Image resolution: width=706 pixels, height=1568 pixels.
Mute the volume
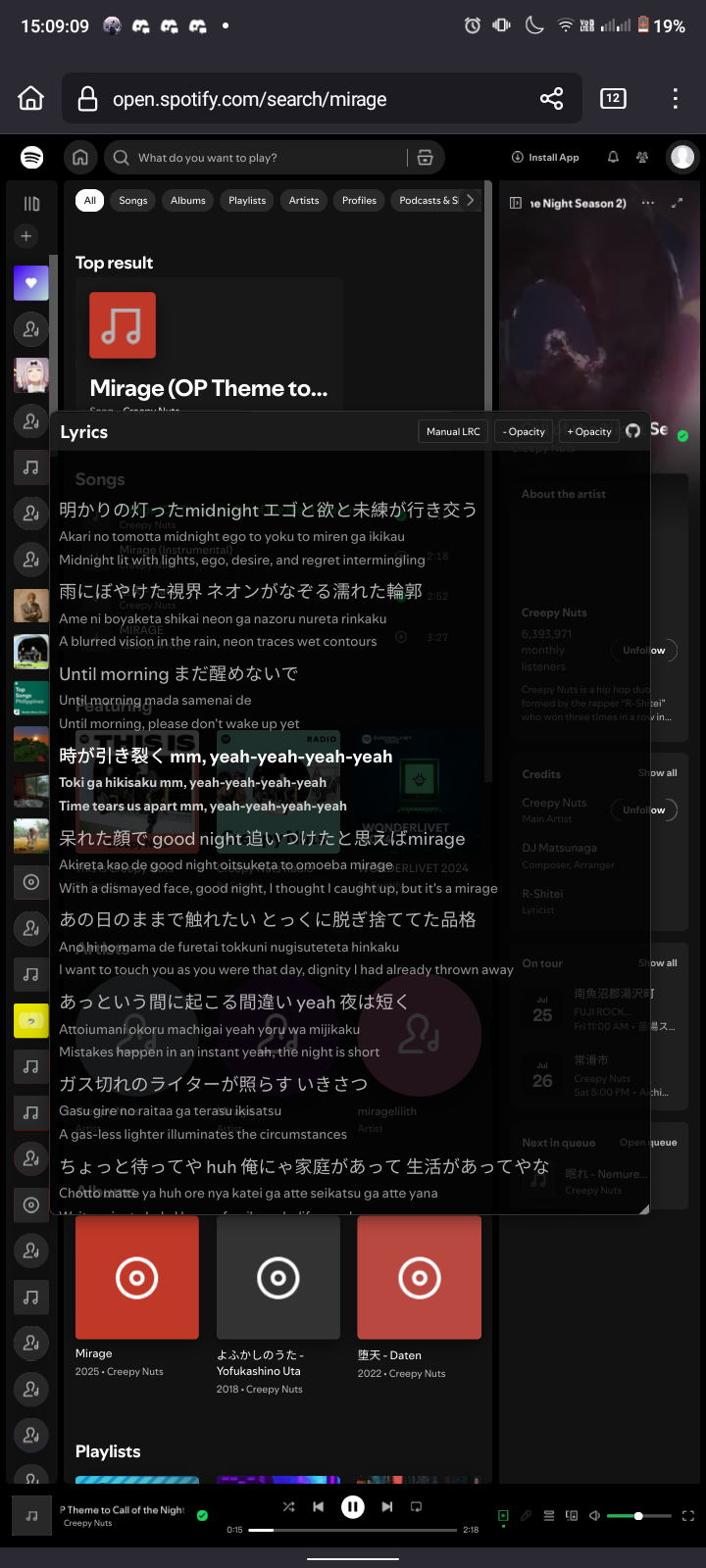click(x=594, y=1516)
